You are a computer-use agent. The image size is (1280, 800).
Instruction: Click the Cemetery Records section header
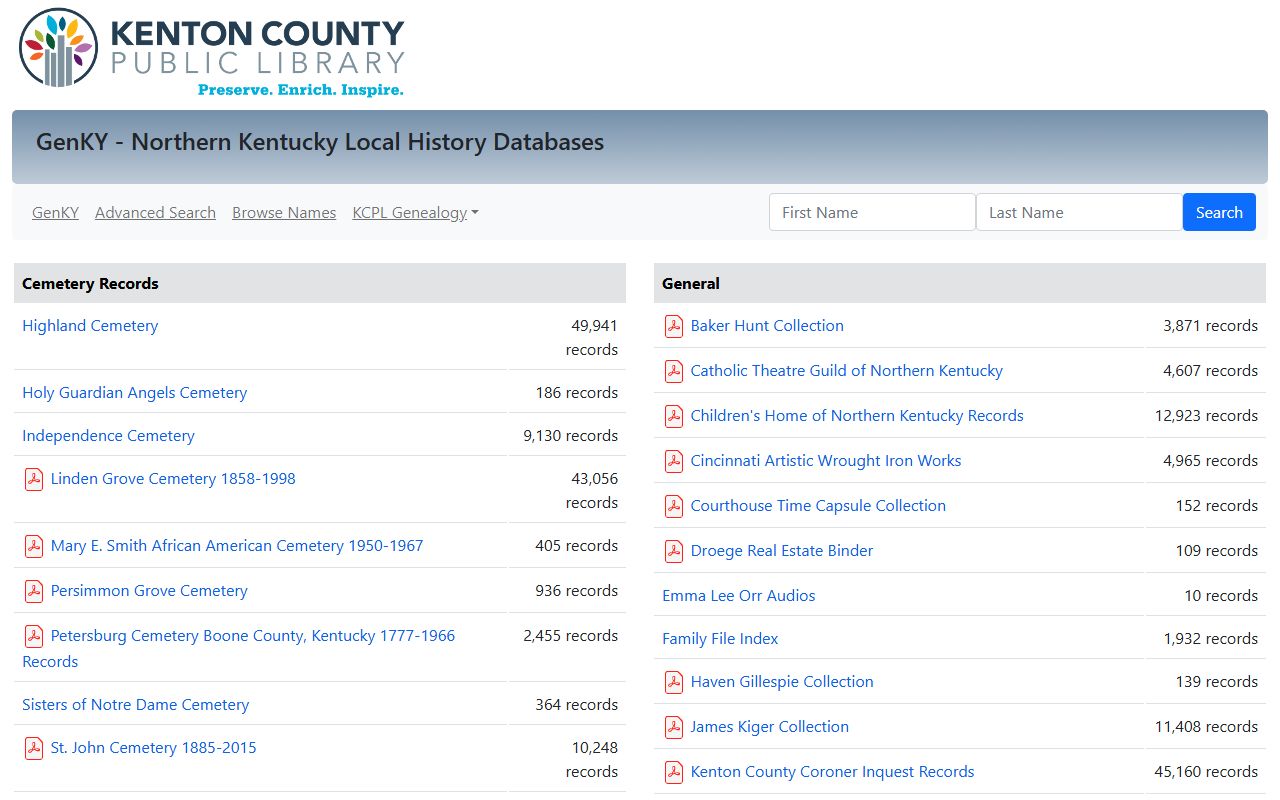(x=320, y=283)
